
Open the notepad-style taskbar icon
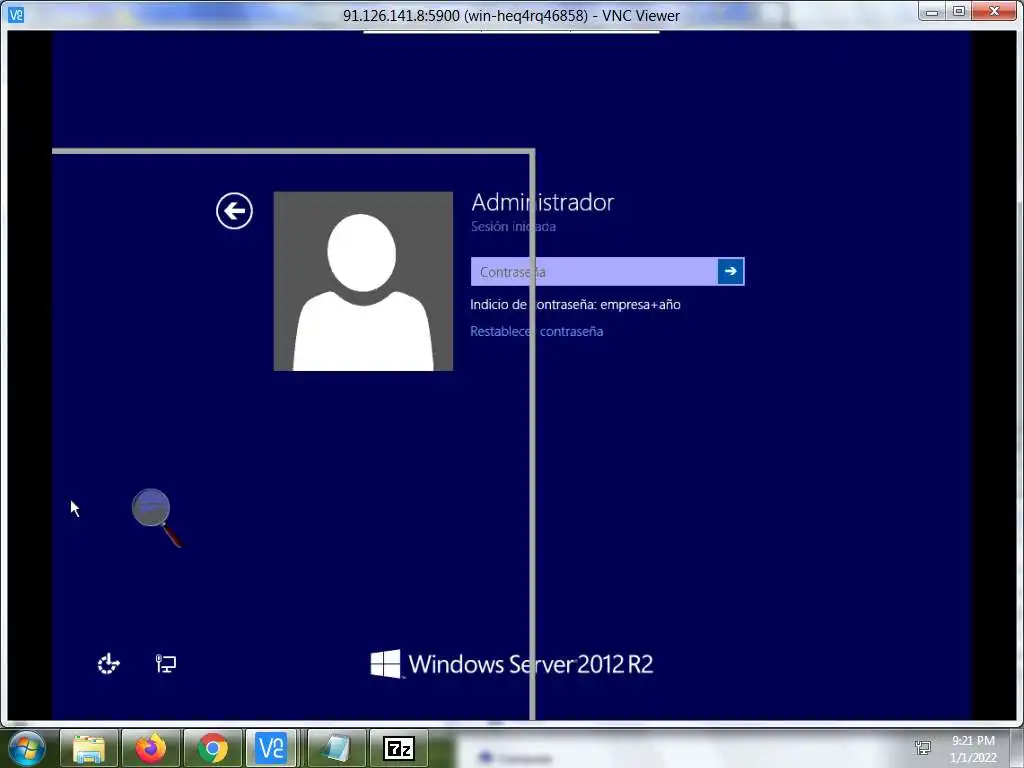point(337,748)
